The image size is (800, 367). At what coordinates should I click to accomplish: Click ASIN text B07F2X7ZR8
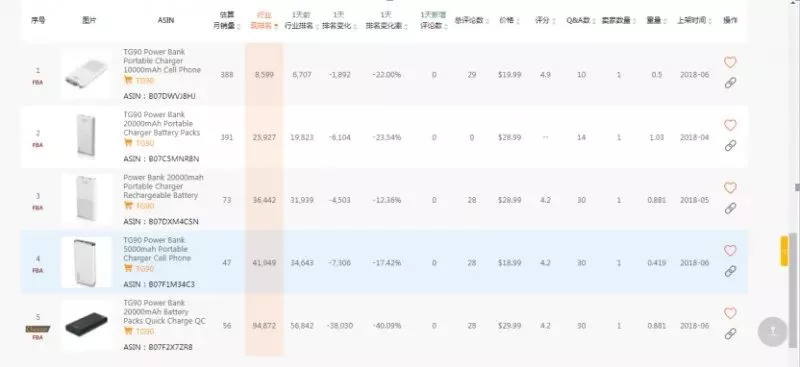(170, 347)
